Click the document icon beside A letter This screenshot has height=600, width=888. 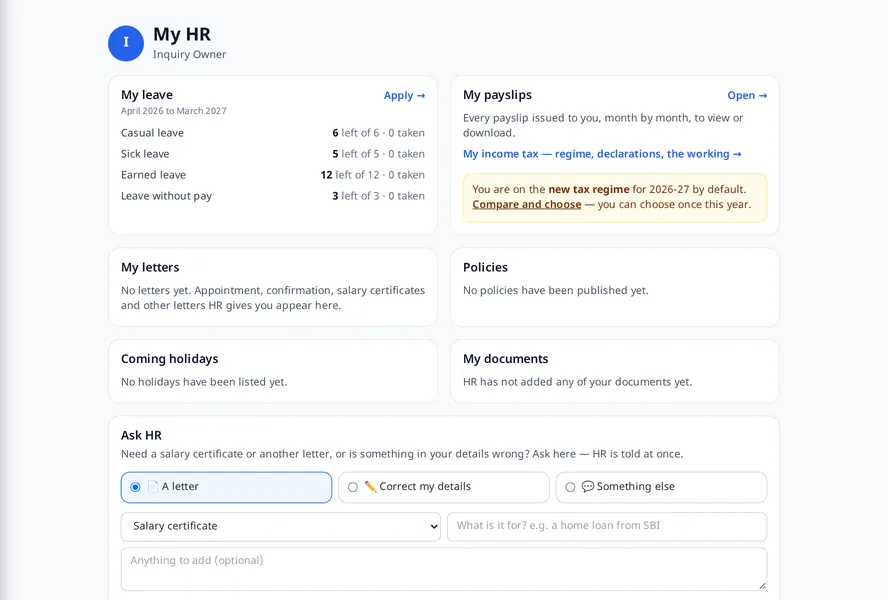click(153, 486)
